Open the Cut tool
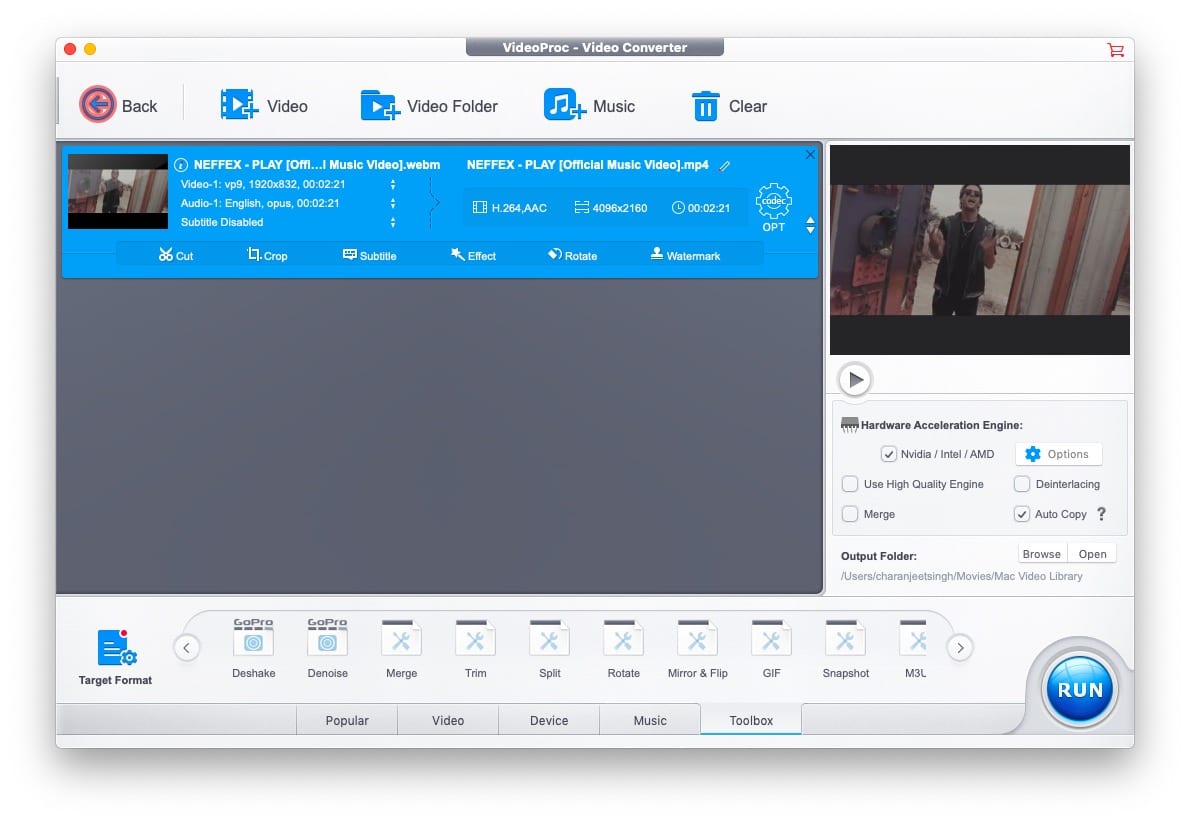This screenshot has height=822, width=1190. (176, 255)
